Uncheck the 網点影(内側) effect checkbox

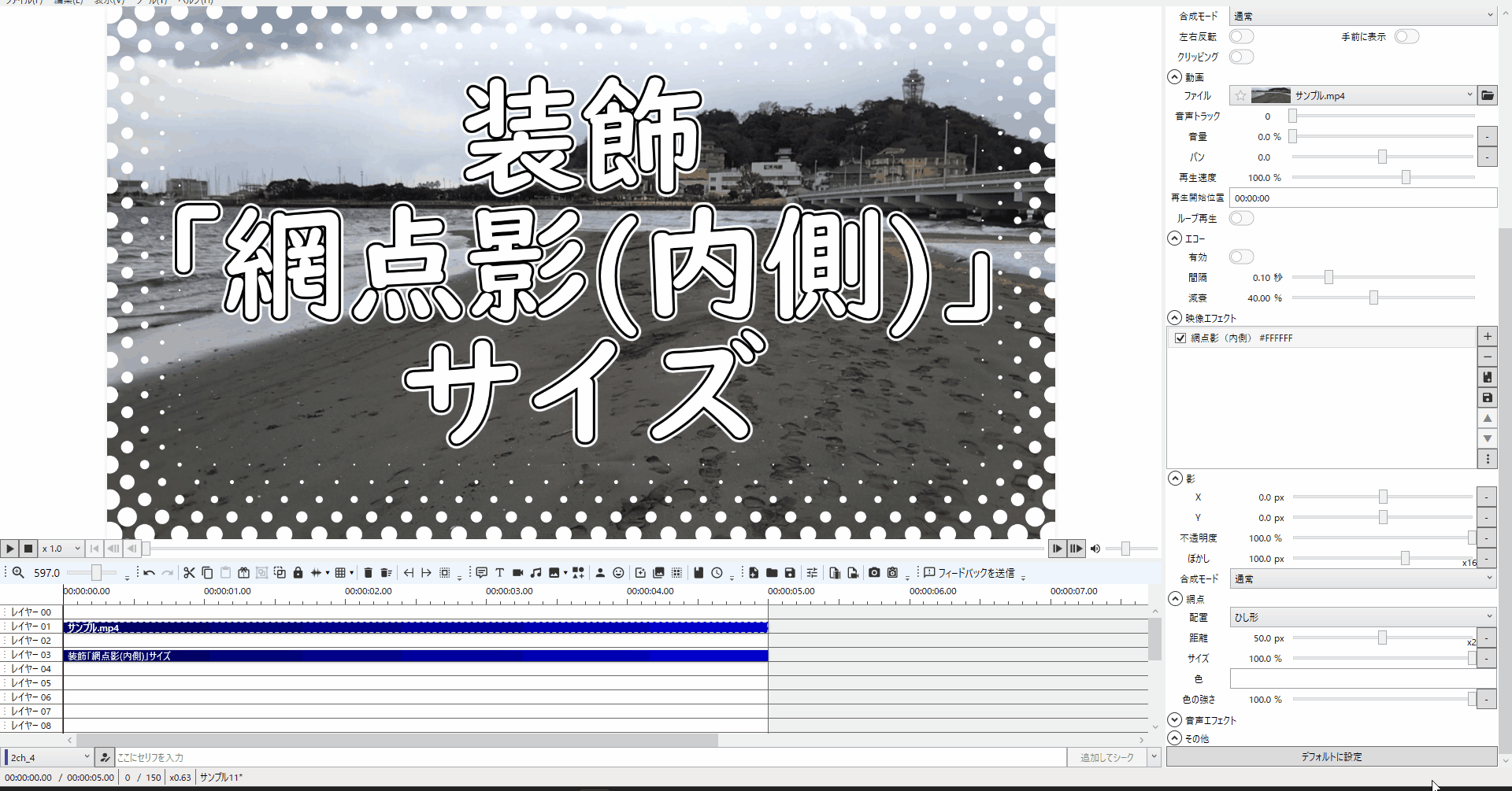tap(1180, 338)
